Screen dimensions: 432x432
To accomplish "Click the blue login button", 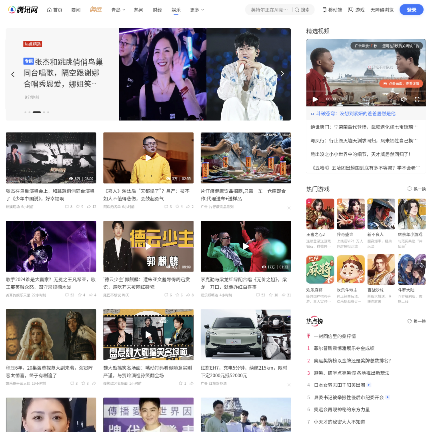I will [x=412, y=10].
